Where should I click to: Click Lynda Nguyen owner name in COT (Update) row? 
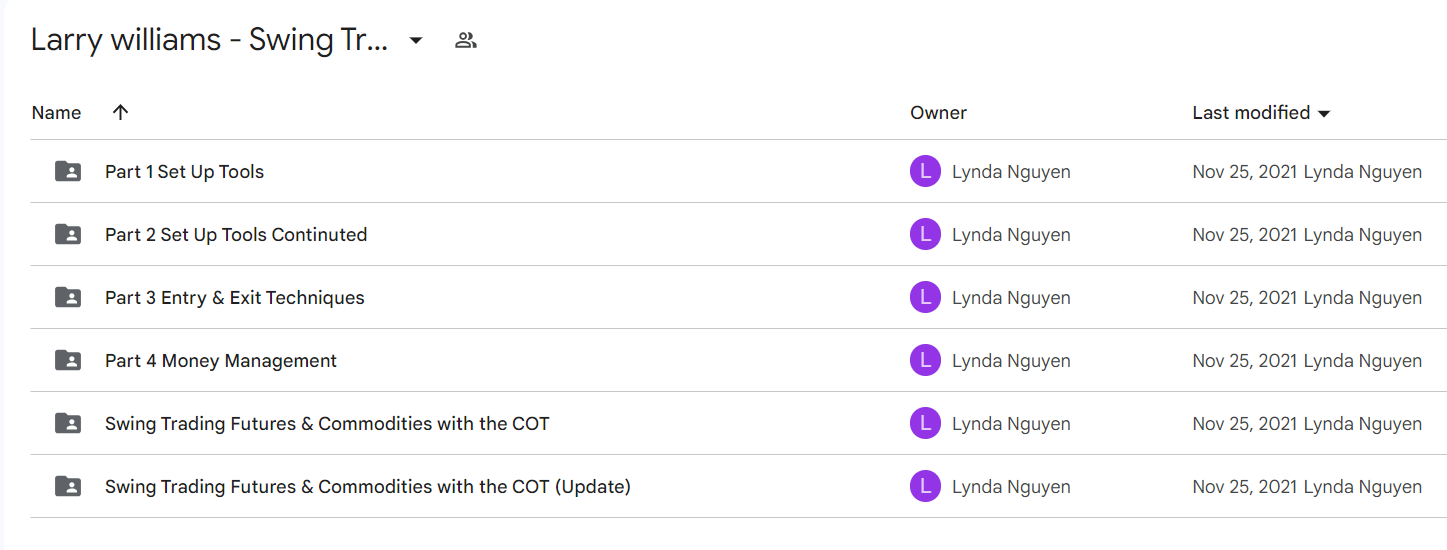click(1011, 487)
